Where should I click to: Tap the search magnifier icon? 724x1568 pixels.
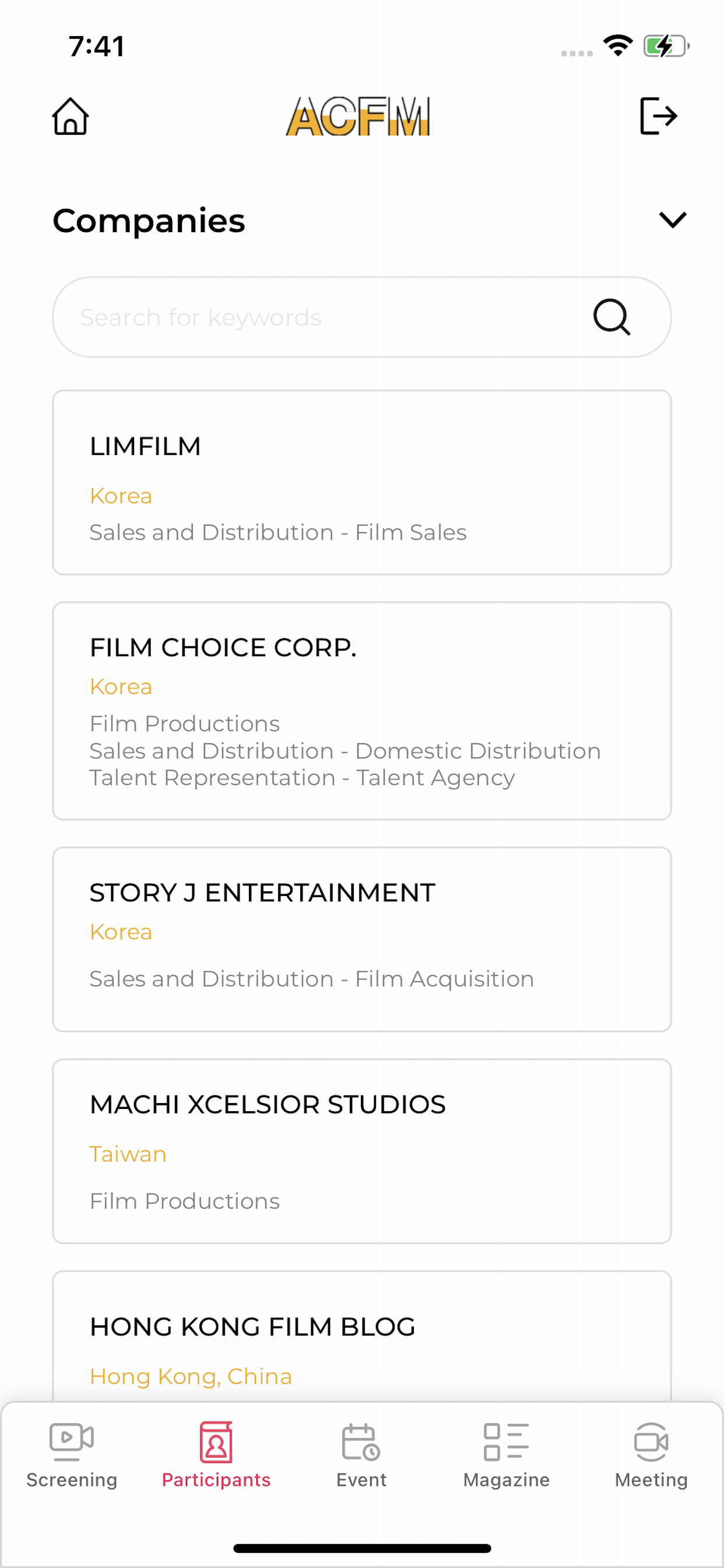click(x=611, y=317)
